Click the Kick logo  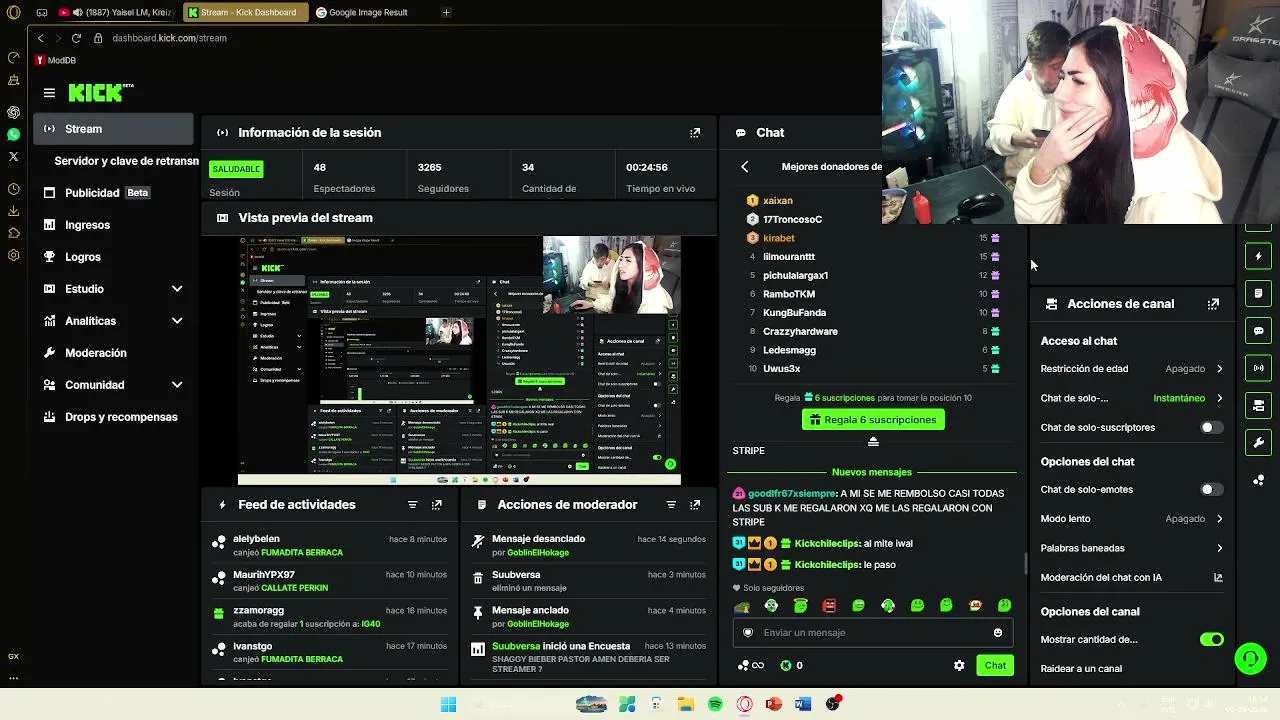click(x=101, y=92)
